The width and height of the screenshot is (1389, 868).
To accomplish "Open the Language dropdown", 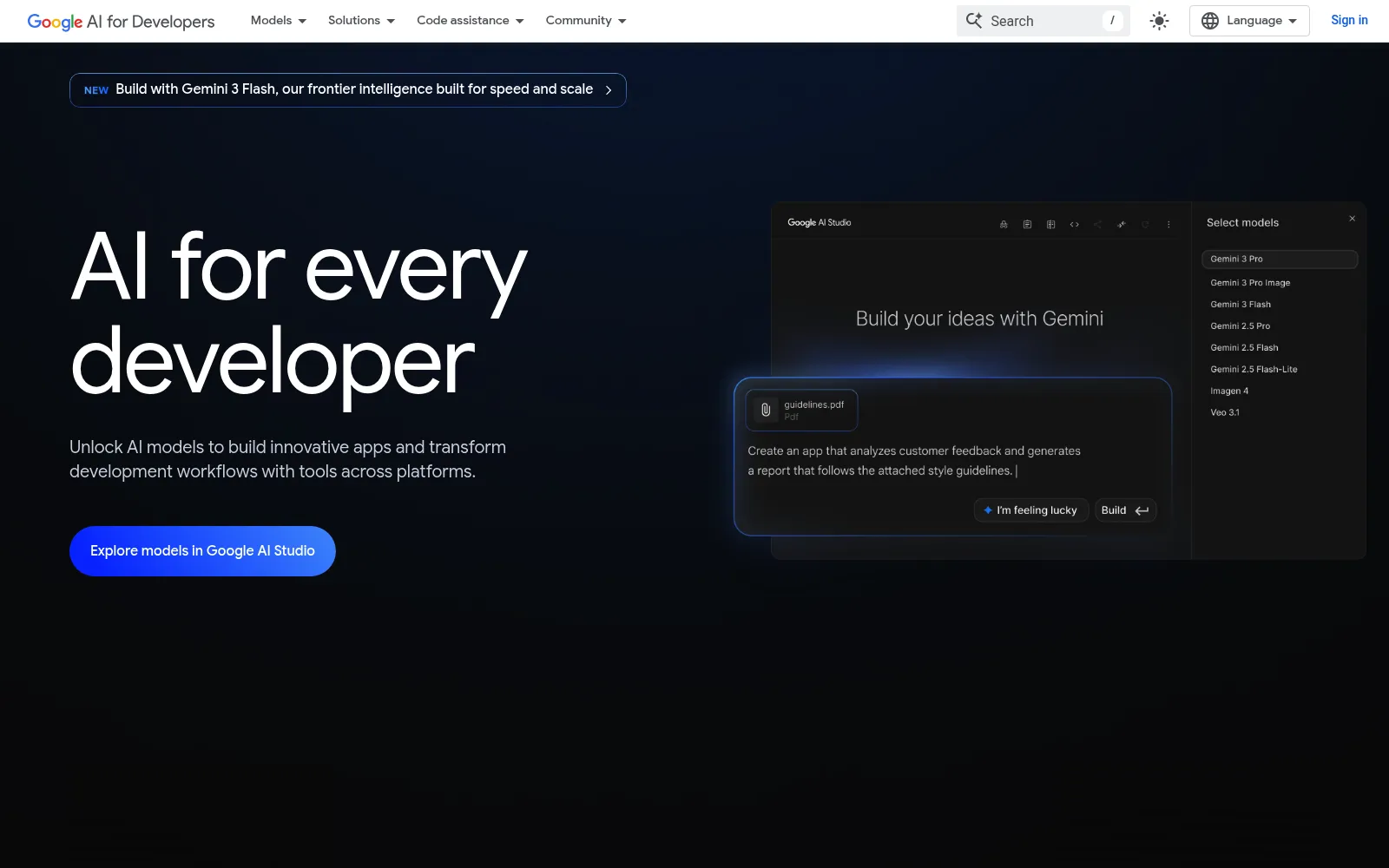I will [1249, 21].
